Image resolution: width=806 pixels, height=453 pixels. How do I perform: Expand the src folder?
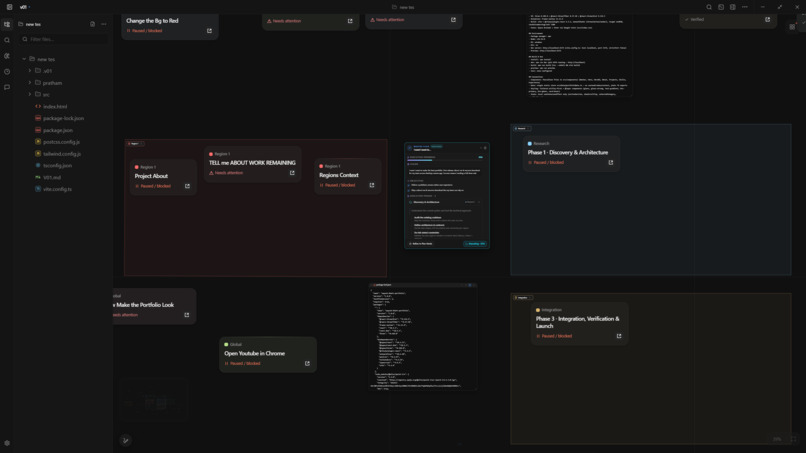pyautogui.click(x=30, y=95)
